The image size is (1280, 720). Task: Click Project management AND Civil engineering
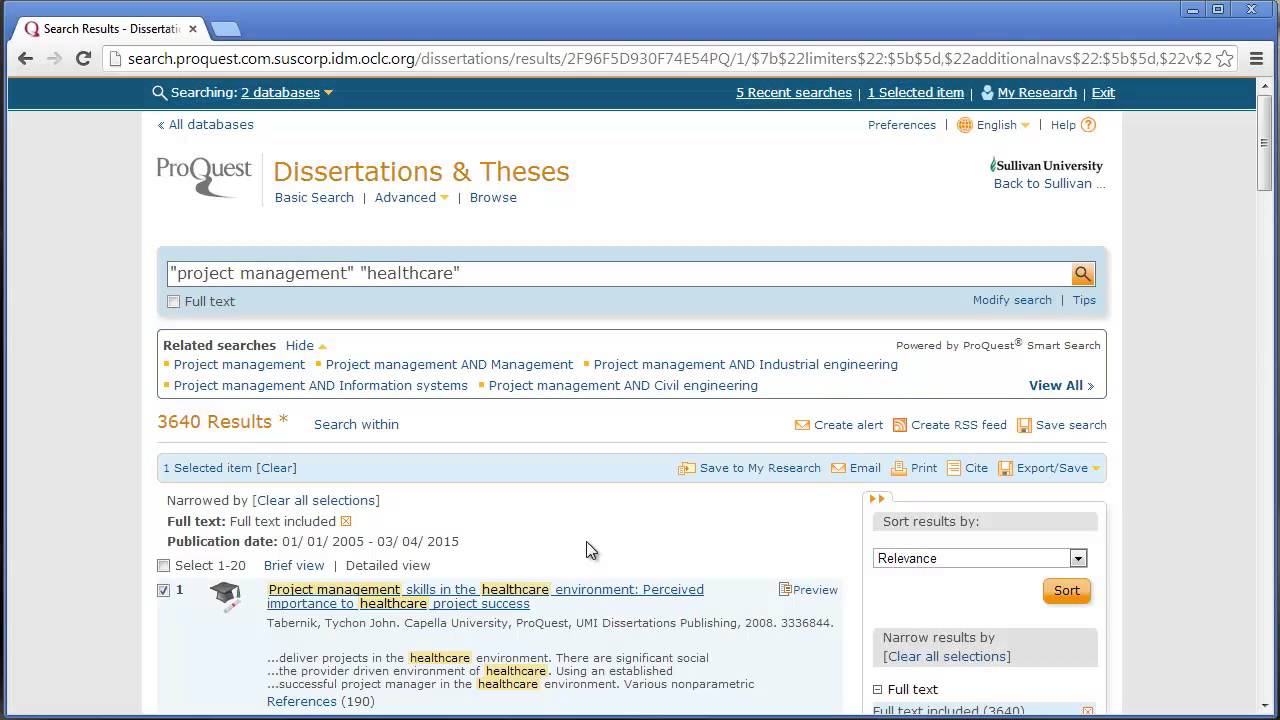click(x=623, y=385)
